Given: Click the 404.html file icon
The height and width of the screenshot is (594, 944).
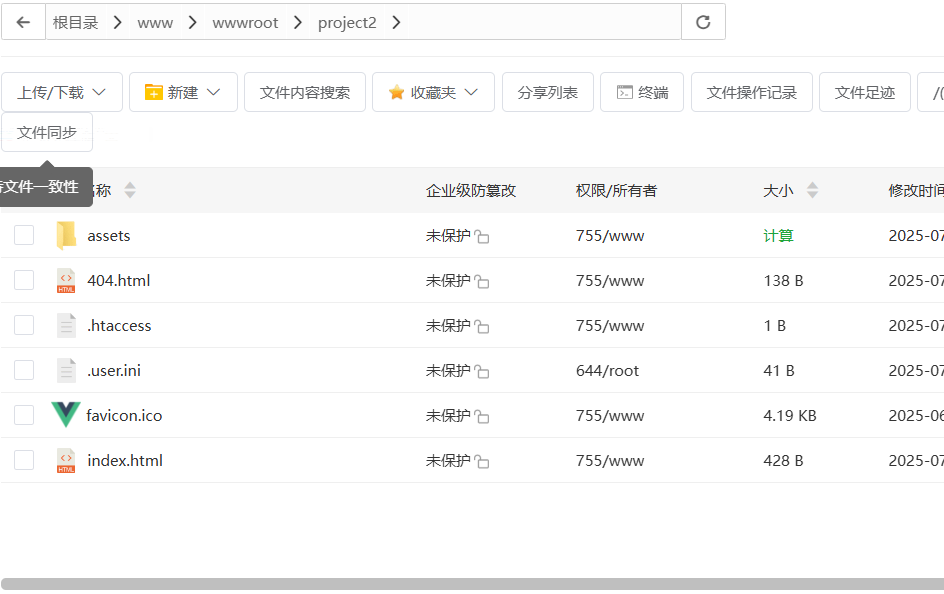Looking at the screenshot, I should tap(66, 280).
